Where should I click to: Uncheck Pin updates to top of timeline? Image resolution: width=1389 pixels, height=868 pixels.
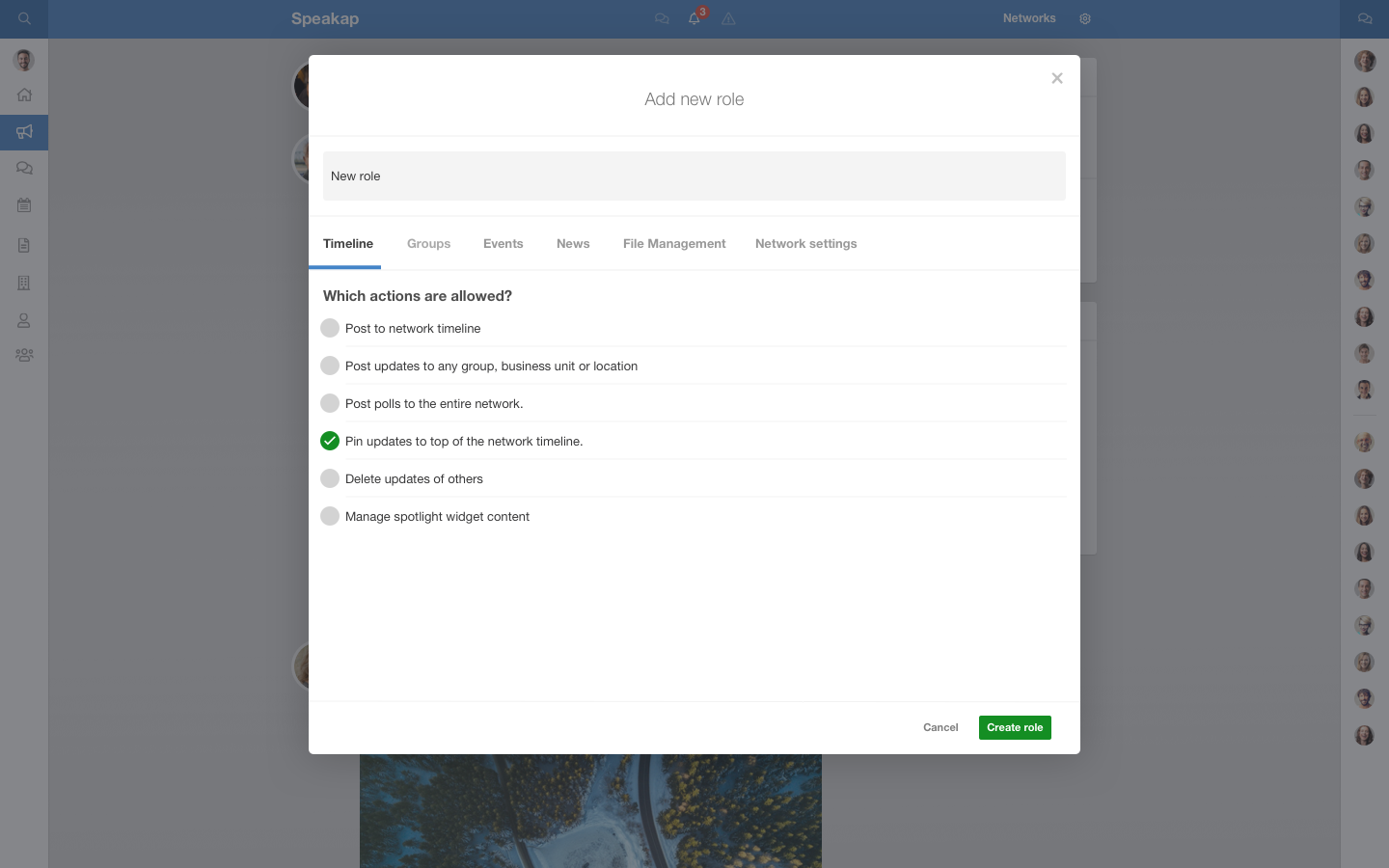click(x=330, y=441)
